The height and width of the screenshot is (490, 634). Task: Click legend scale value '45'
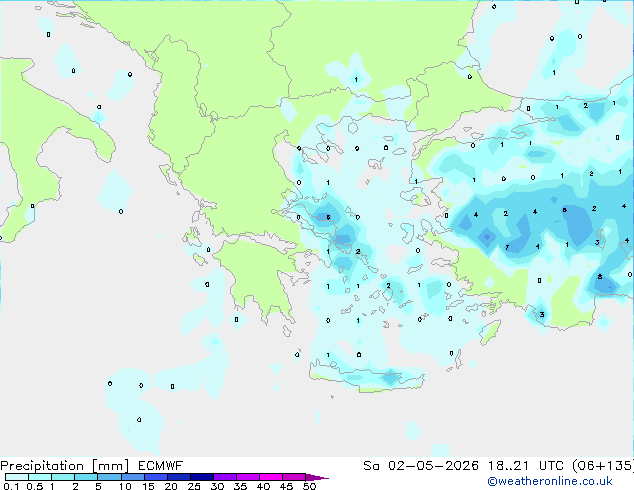[286, 486]
